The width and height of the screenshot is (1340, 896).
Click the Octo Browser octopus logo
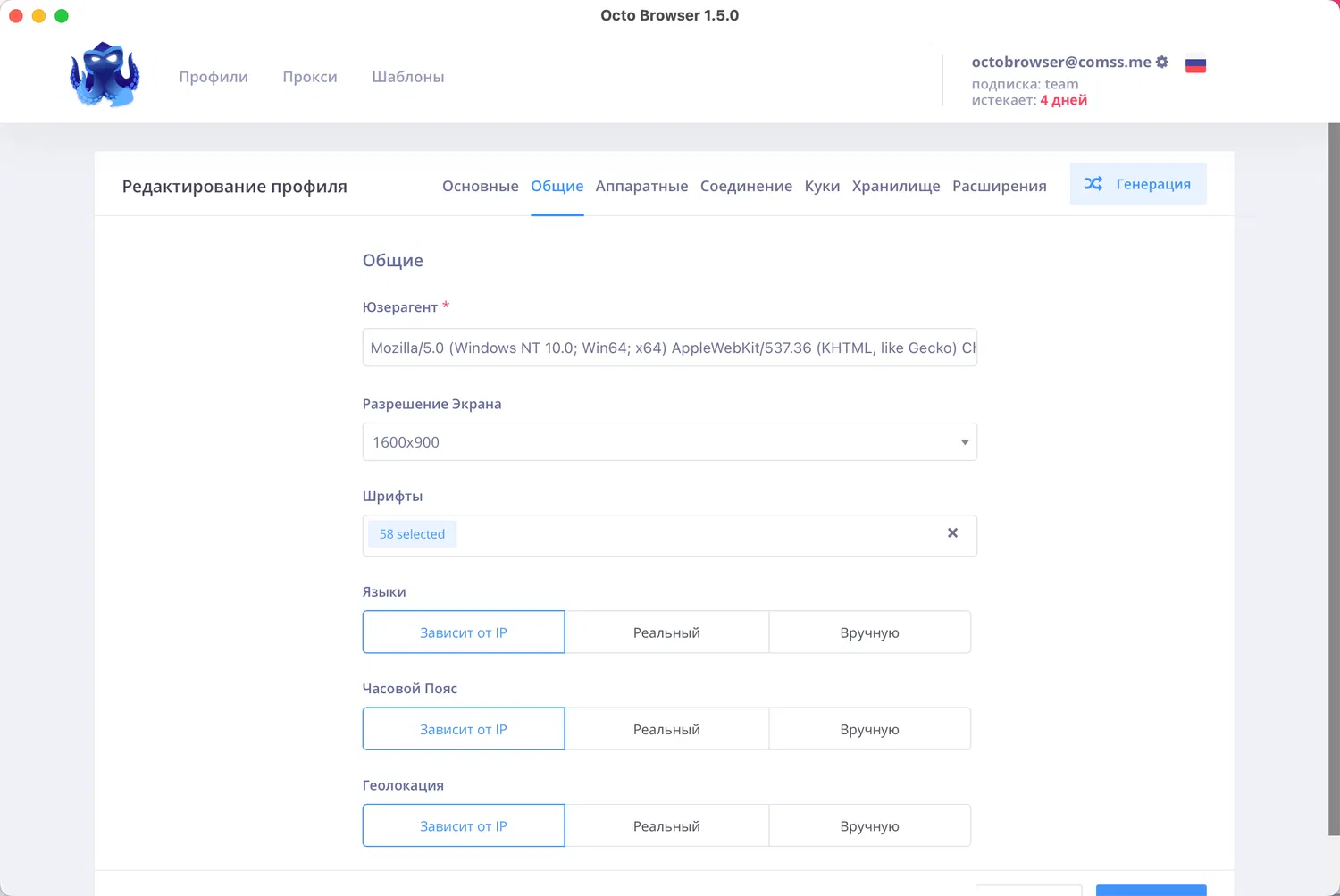(x=105, y=75)
